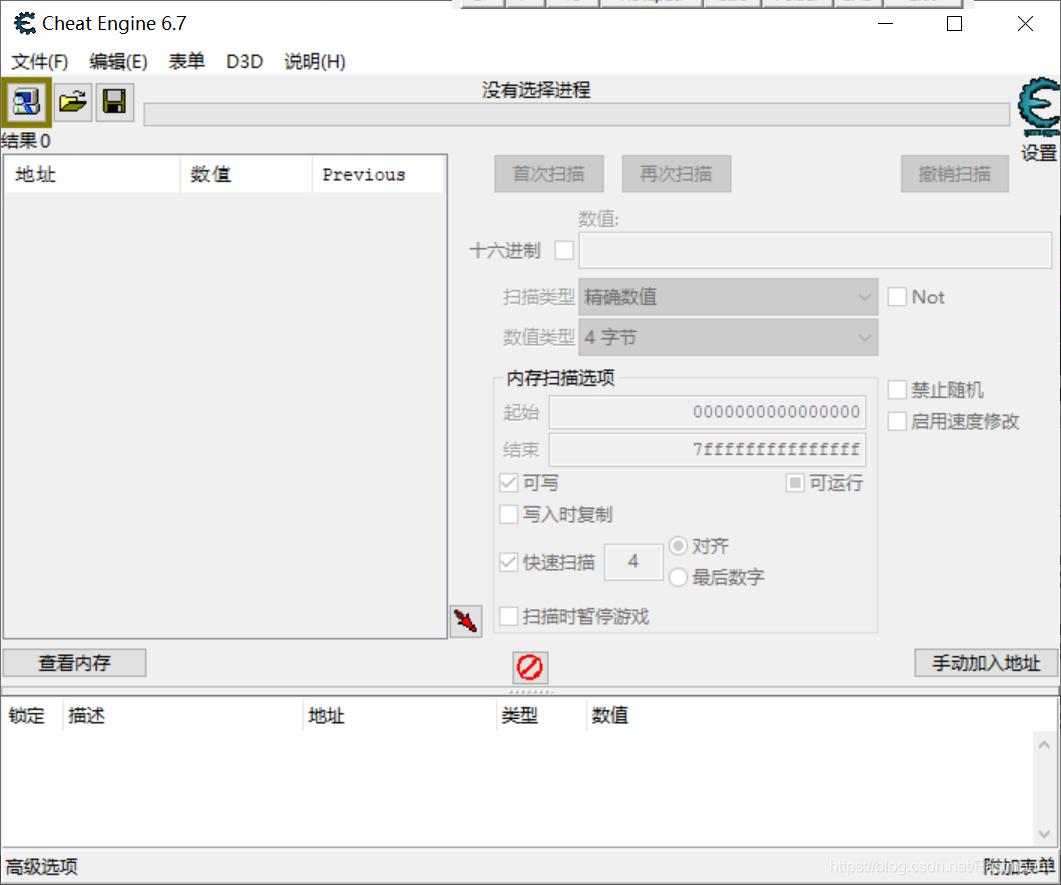
Task: Click the 撤销扫描 button
Action: (955, 174)
